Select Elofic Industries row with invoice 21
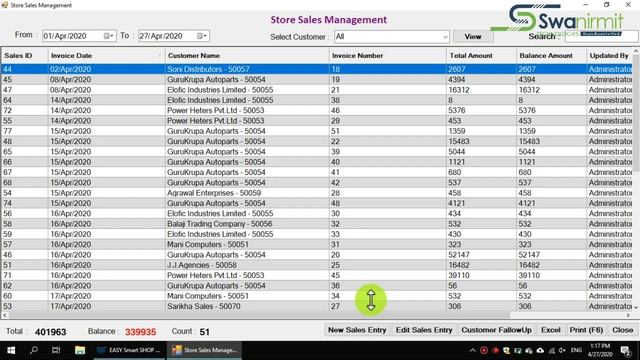This screenshot has height=360, width=640. (316, 90)
